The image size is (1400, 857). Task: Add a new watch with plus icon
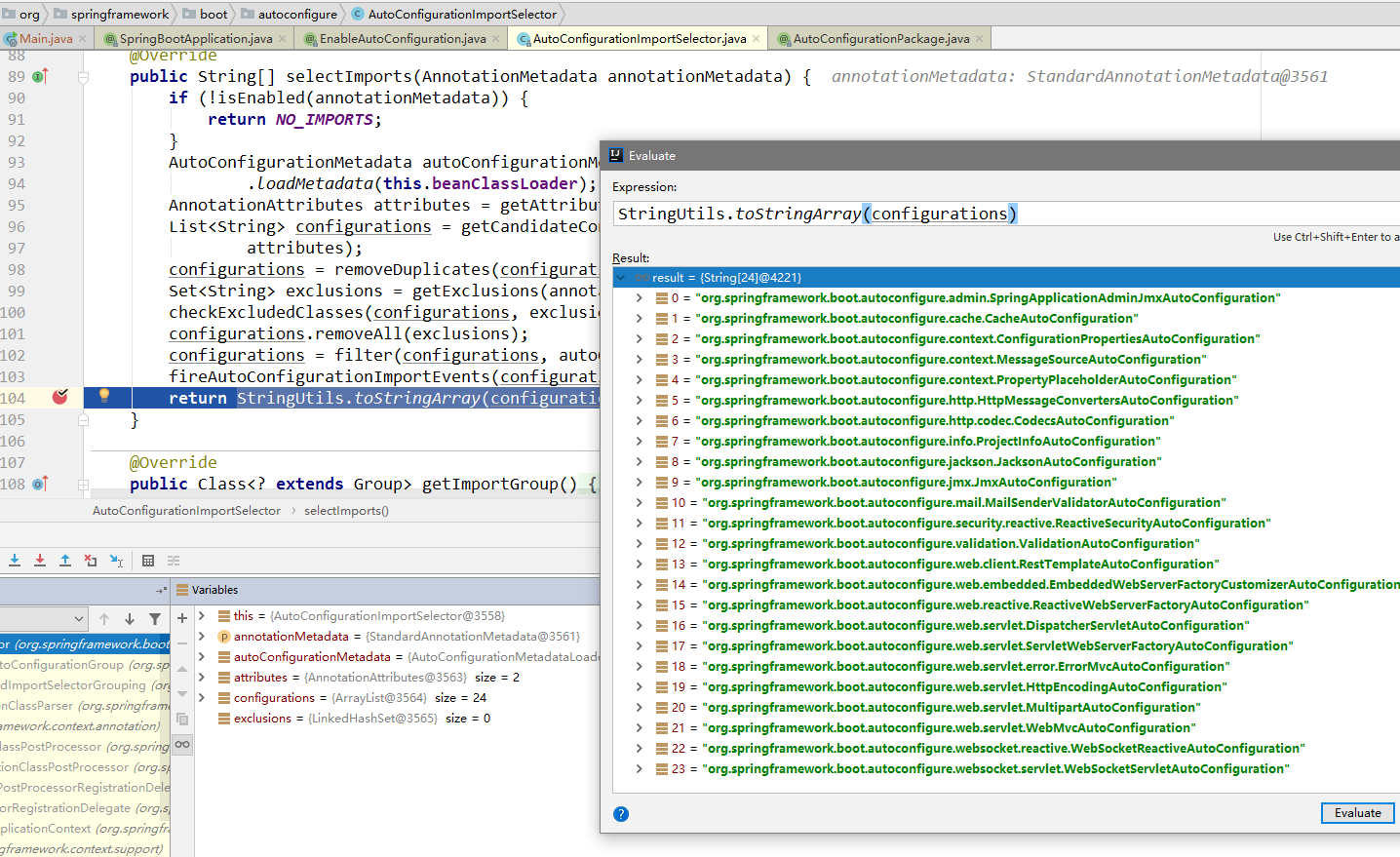click(x=182, y=618)
